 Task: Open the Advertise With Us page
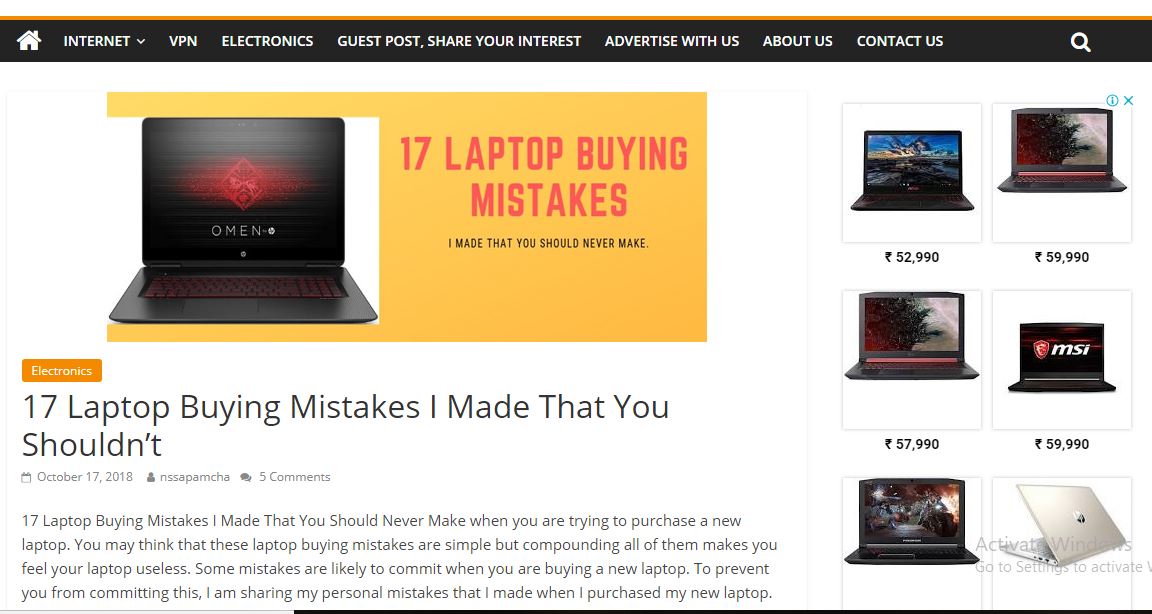672,41
